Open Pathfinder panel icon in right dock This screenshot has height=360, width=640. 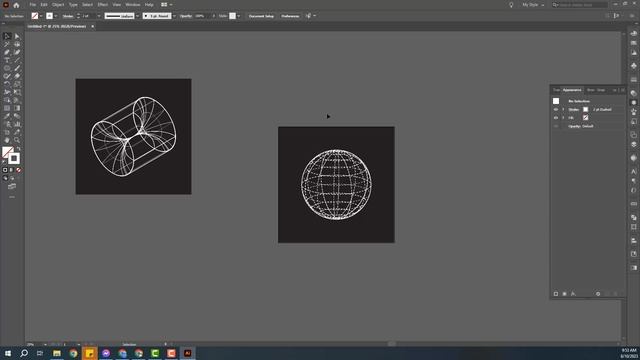coord(633,217)
